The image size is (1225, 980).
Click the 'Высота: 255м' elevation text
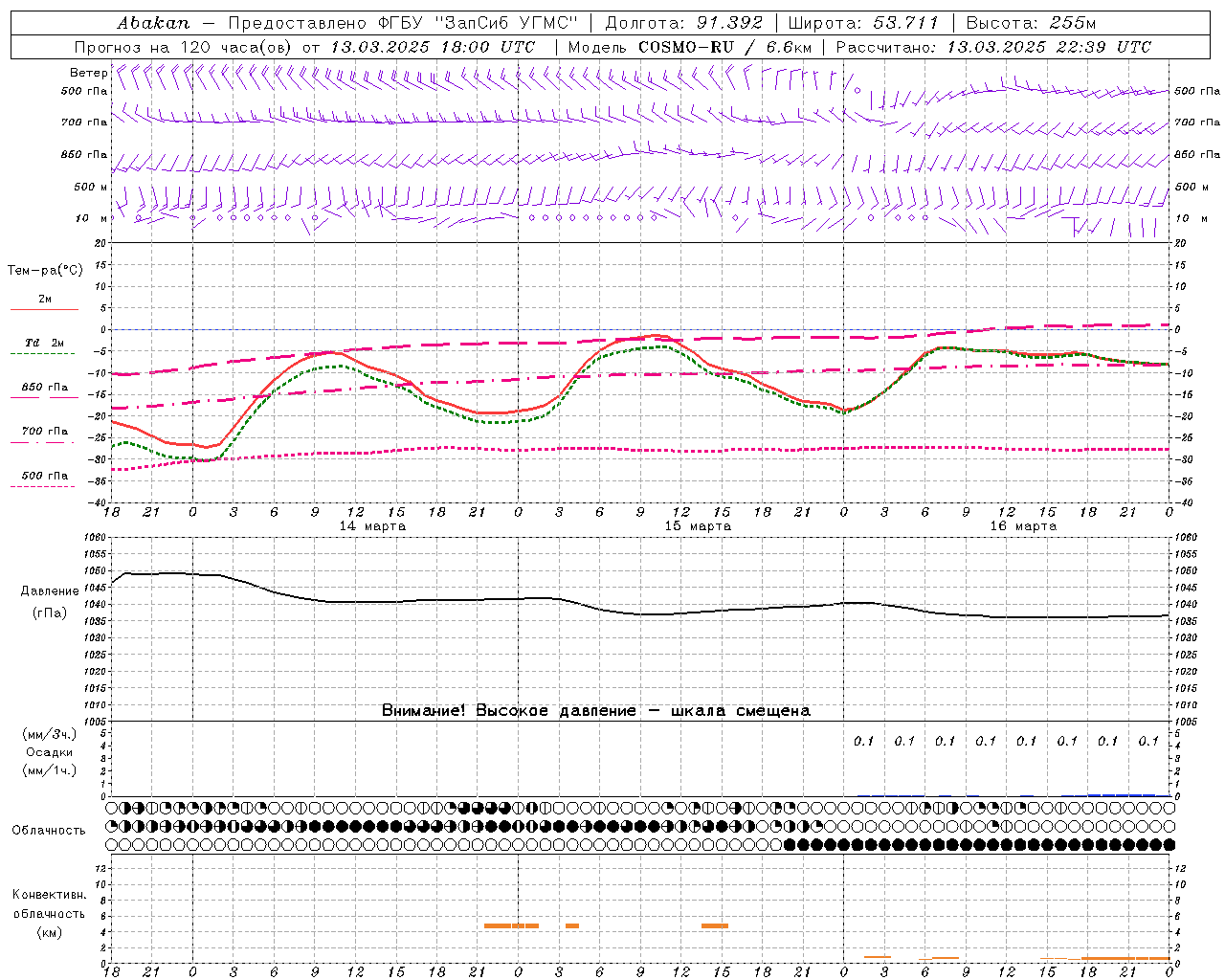(x=1031, y=23)
